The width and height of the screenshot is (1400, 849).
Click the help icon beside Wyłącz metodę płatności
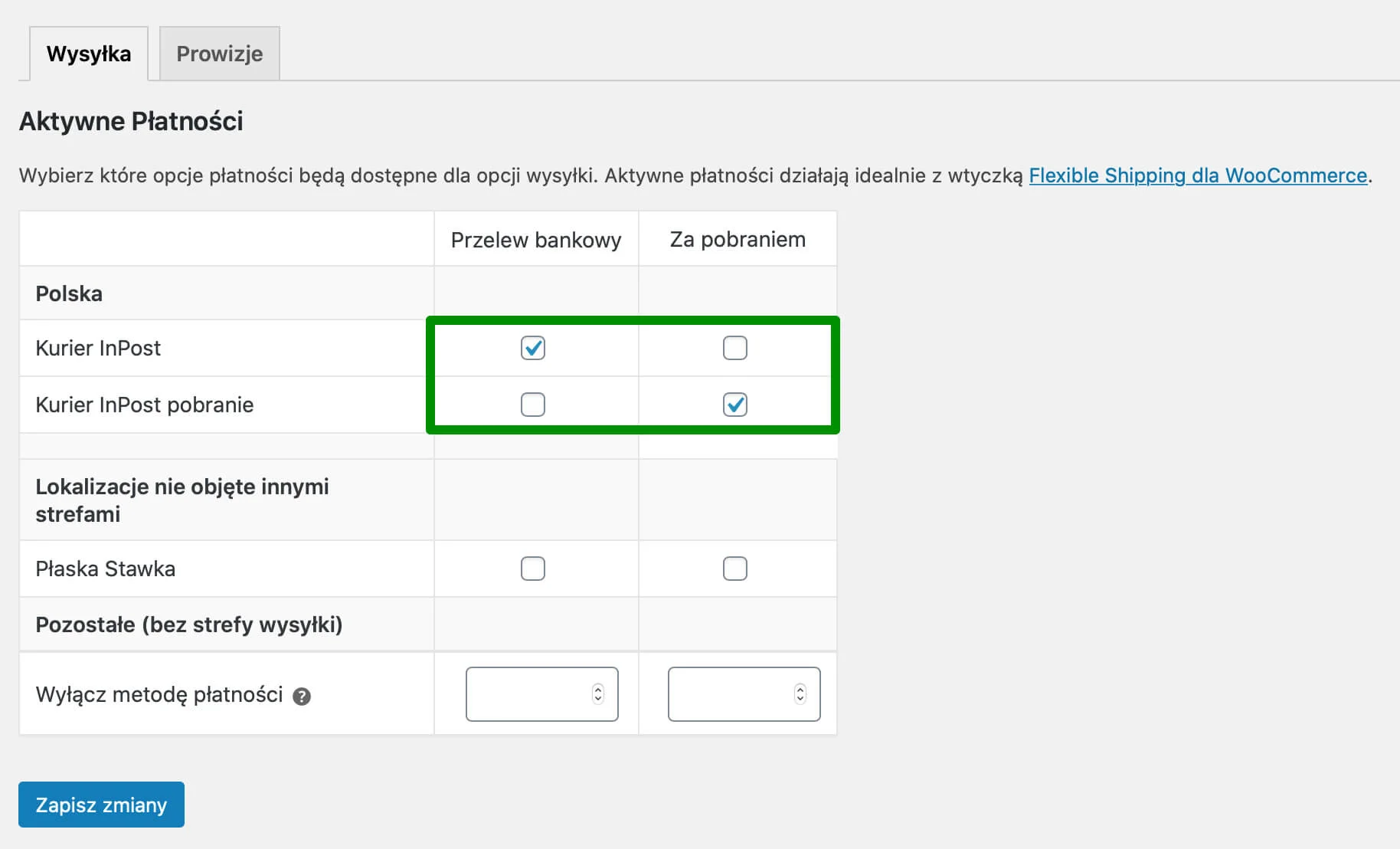click(x=302, y=697)
